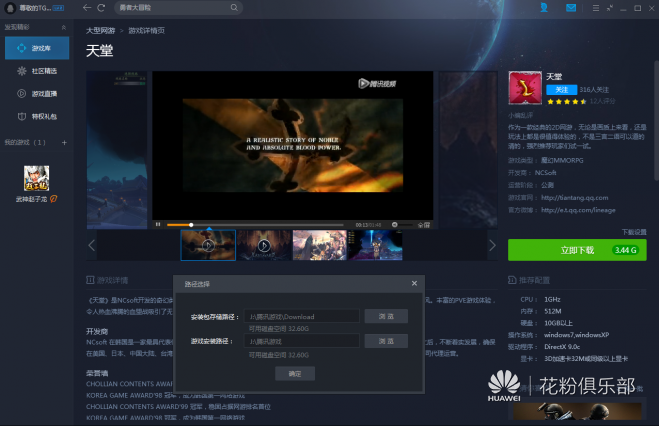Click the 安装包存储路径 path field
The height and width of the screenshot is (426, 659).
[302, 316]
